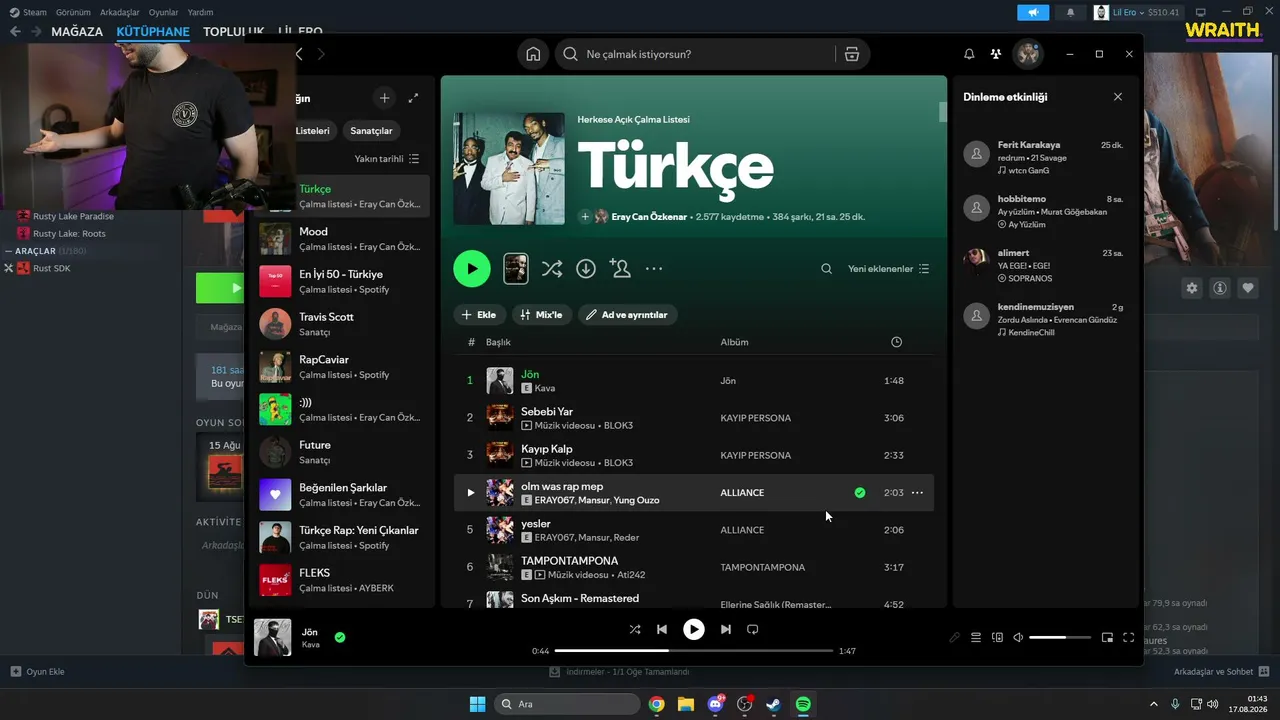
Task: Open the Oyunlar menu in Steam
Action: [x=164, y=12]
